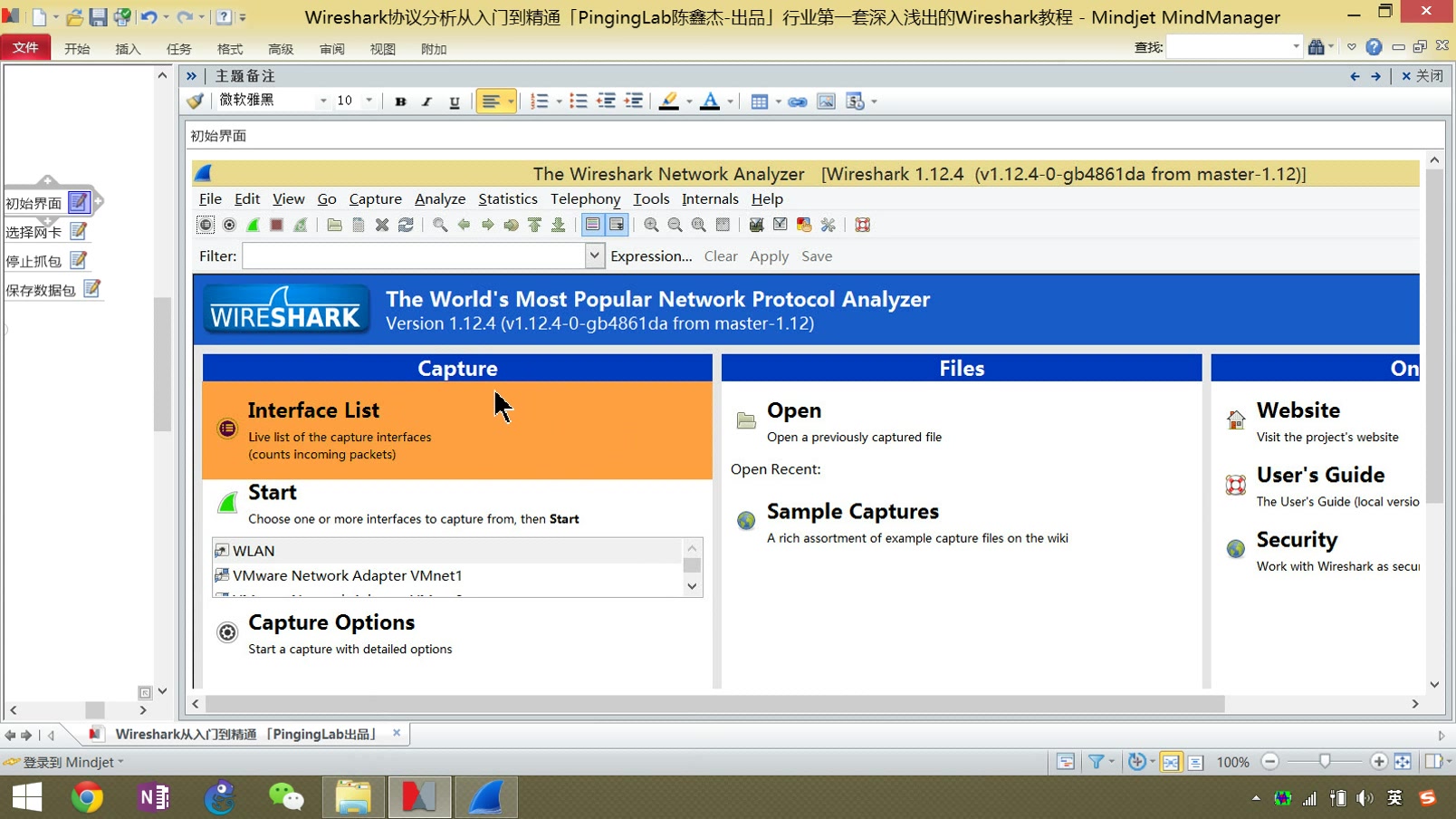Viewport: 1456px width, 819px height.
Task: Switch to the 开始 ribbon tab
Action: point(77,49)
